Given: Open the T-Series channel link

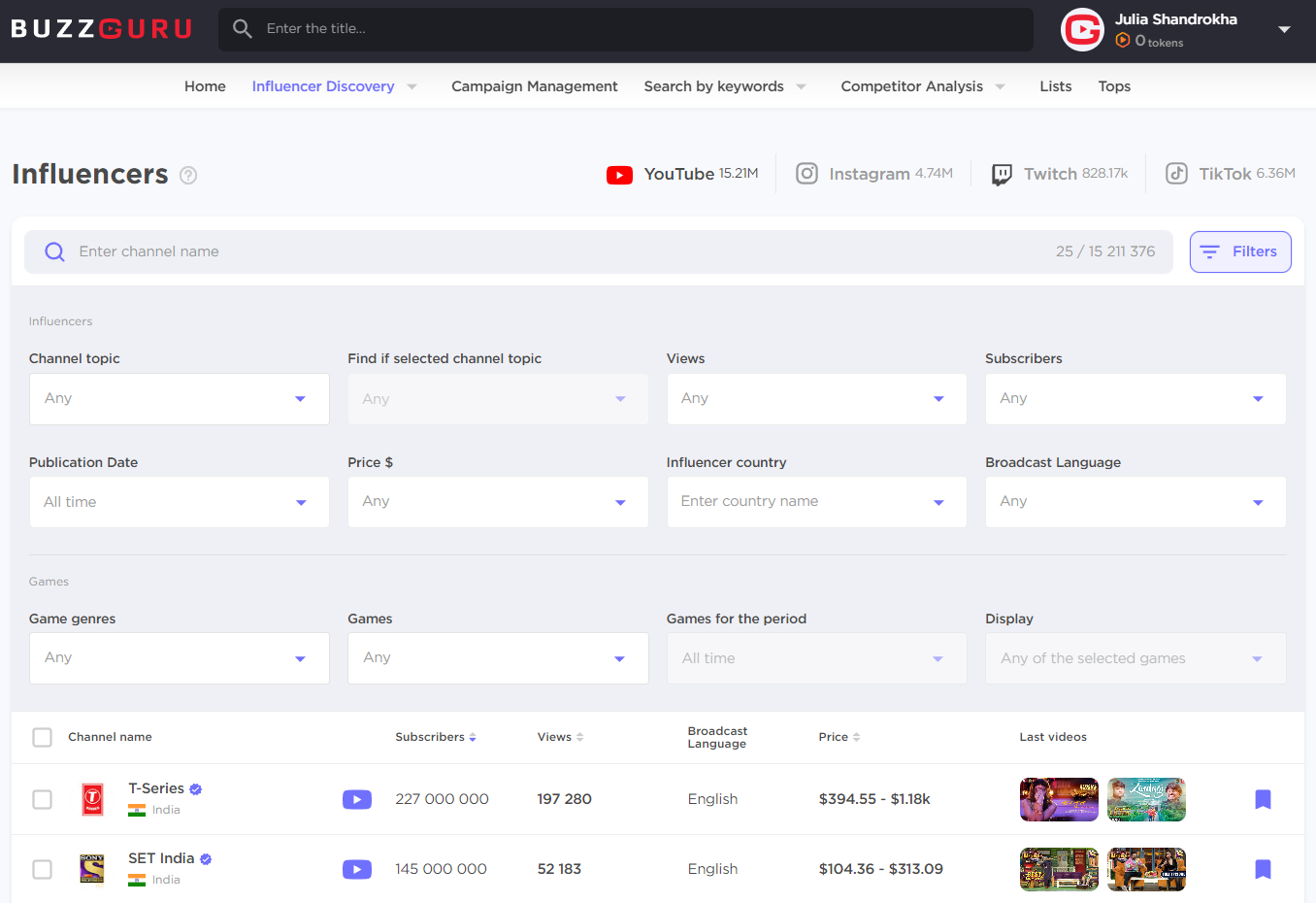Looking at the screenshot, I should (x=156, y=788).
